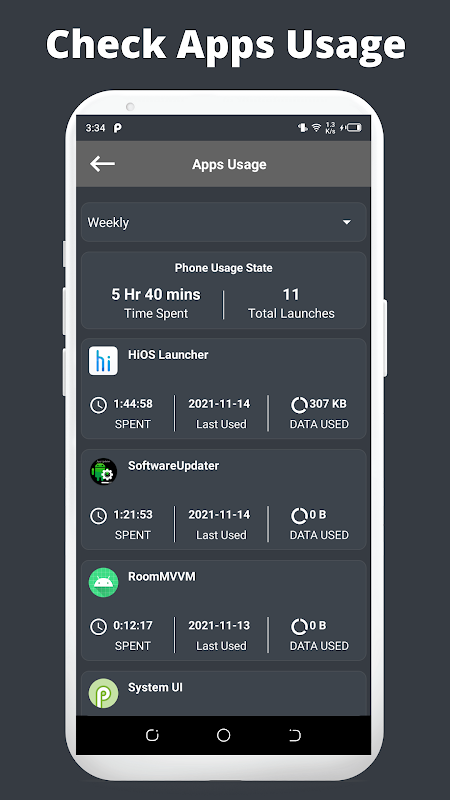Click HiOS Launcher last used 2021-11-14
Viewport: 450px width, 800px height.
coord(219,404)
